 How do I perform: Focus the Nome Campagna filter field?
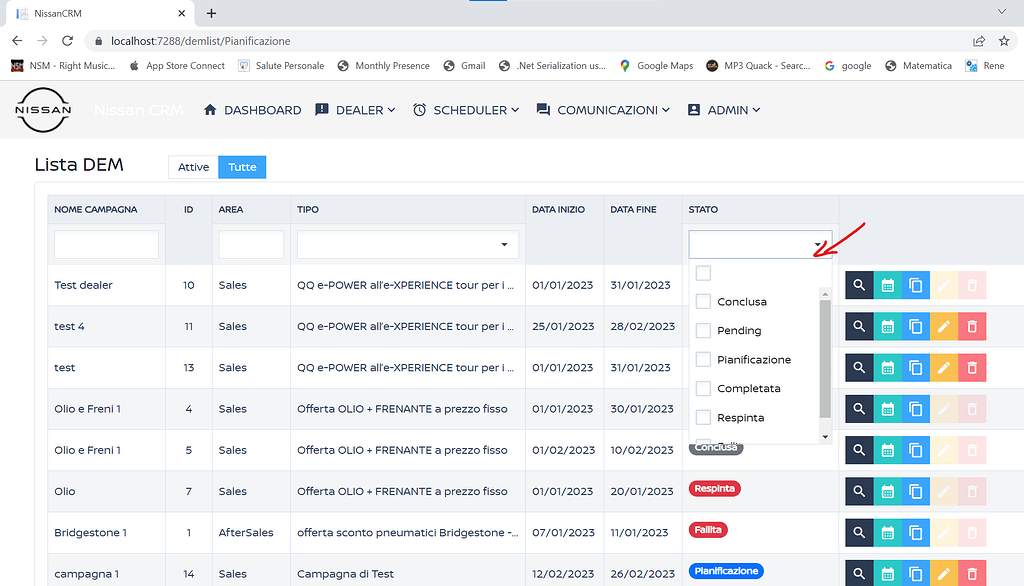(106, 244)
